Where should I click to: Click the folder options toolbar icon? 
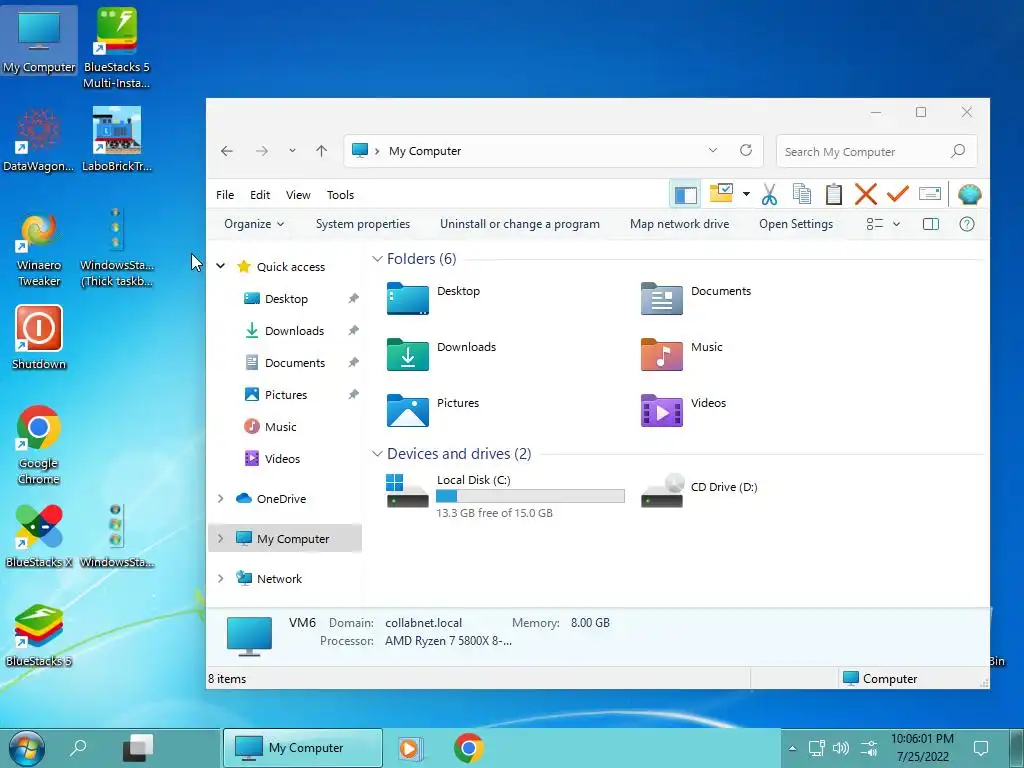tap(721, 193)
